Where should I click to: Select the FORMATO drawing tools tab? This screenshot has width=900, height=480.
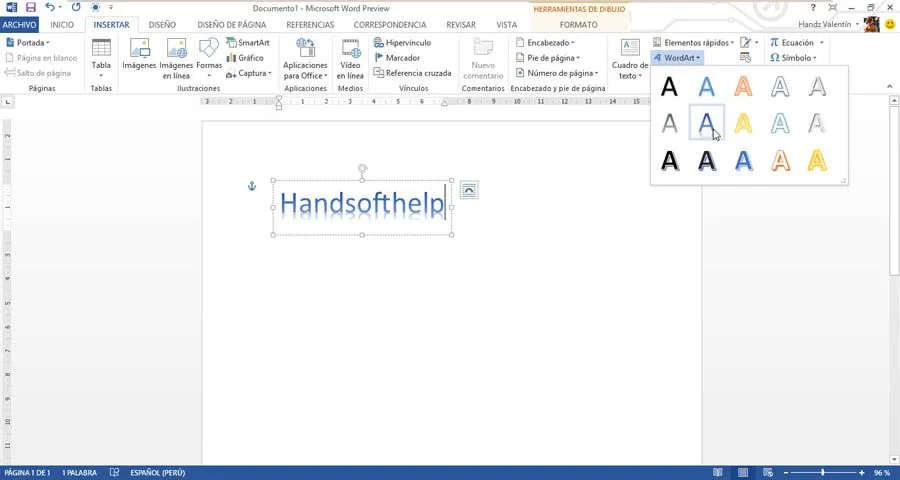pyautogui.click(x=579, y=25)
